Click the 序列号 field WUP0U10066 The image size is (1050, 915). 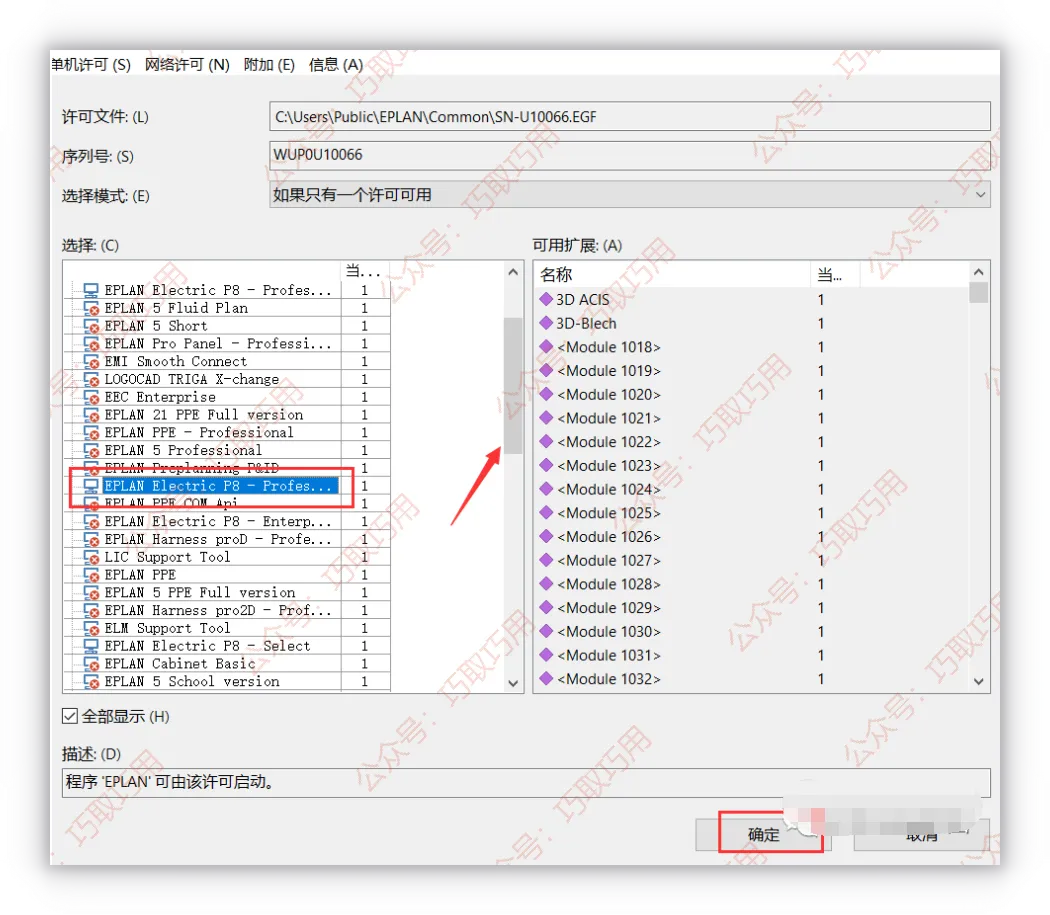point(629,155)
